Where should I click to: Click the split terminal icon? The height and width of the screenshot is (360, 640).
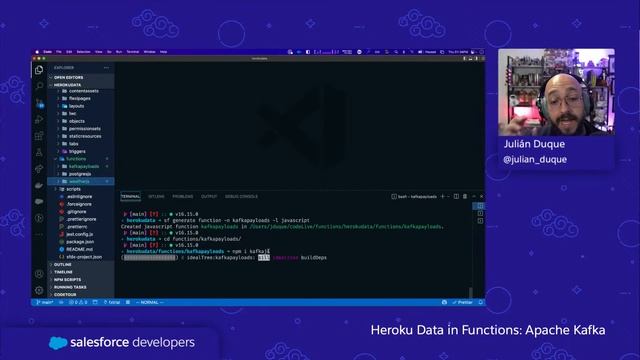[x=456, y=196]
